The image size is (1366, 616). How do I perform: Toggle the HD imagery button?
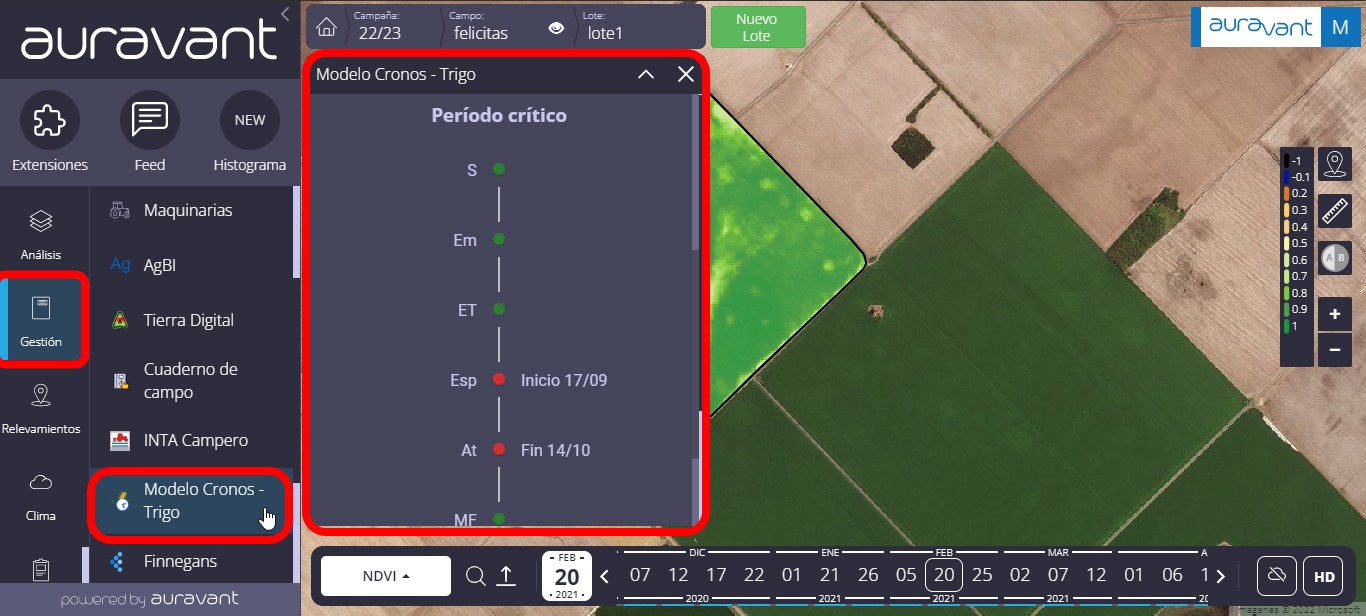click(x=1324, y=576)
